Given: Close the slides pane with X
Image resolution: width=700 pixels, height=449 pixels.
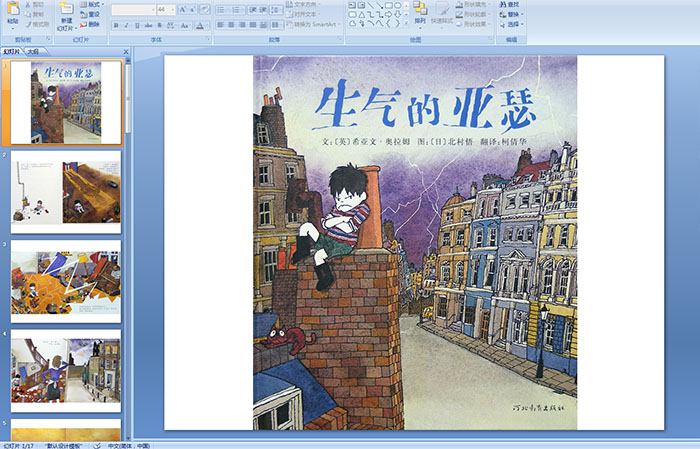Looking at the screenshot, I should [x=126, y=52].
